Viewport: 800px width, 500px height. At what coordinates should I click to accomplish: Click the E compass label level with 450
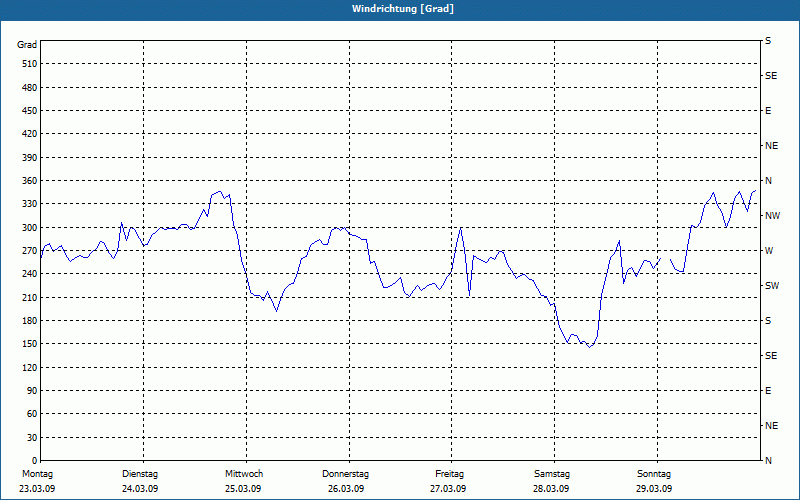(768, 111)
